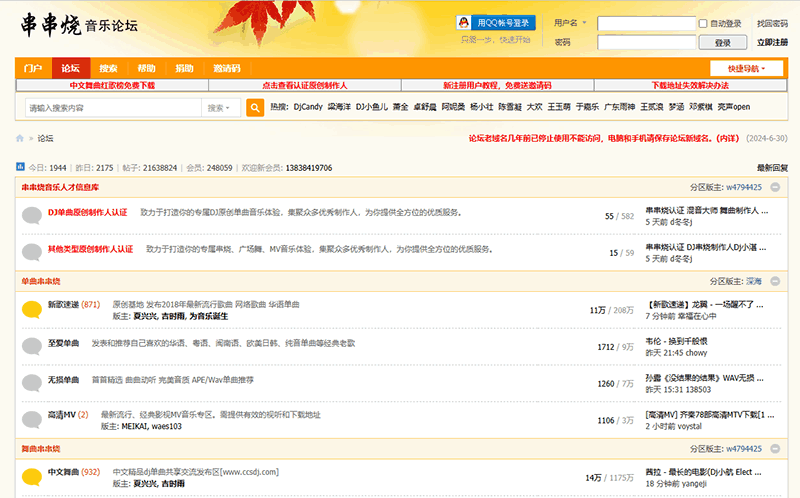Open moderator w4794425 in 串串烧音乐人才信息库 header
This screenshot has width=800, height=498.
tap(744, 187)
